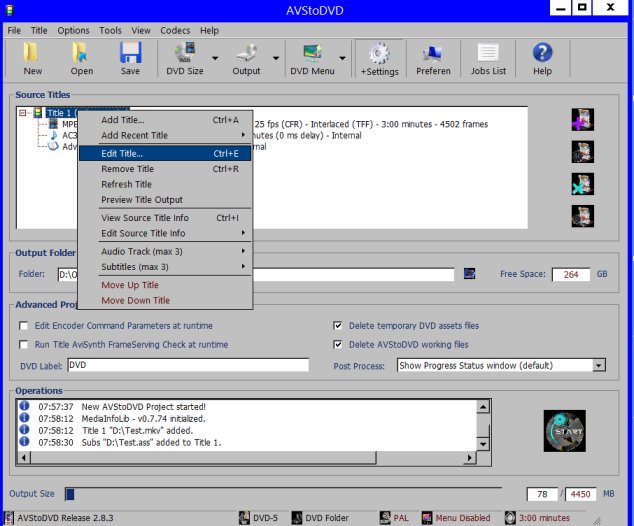Click the DVD-5 status bar icon
634x526 pixels.
coord(244,518)
